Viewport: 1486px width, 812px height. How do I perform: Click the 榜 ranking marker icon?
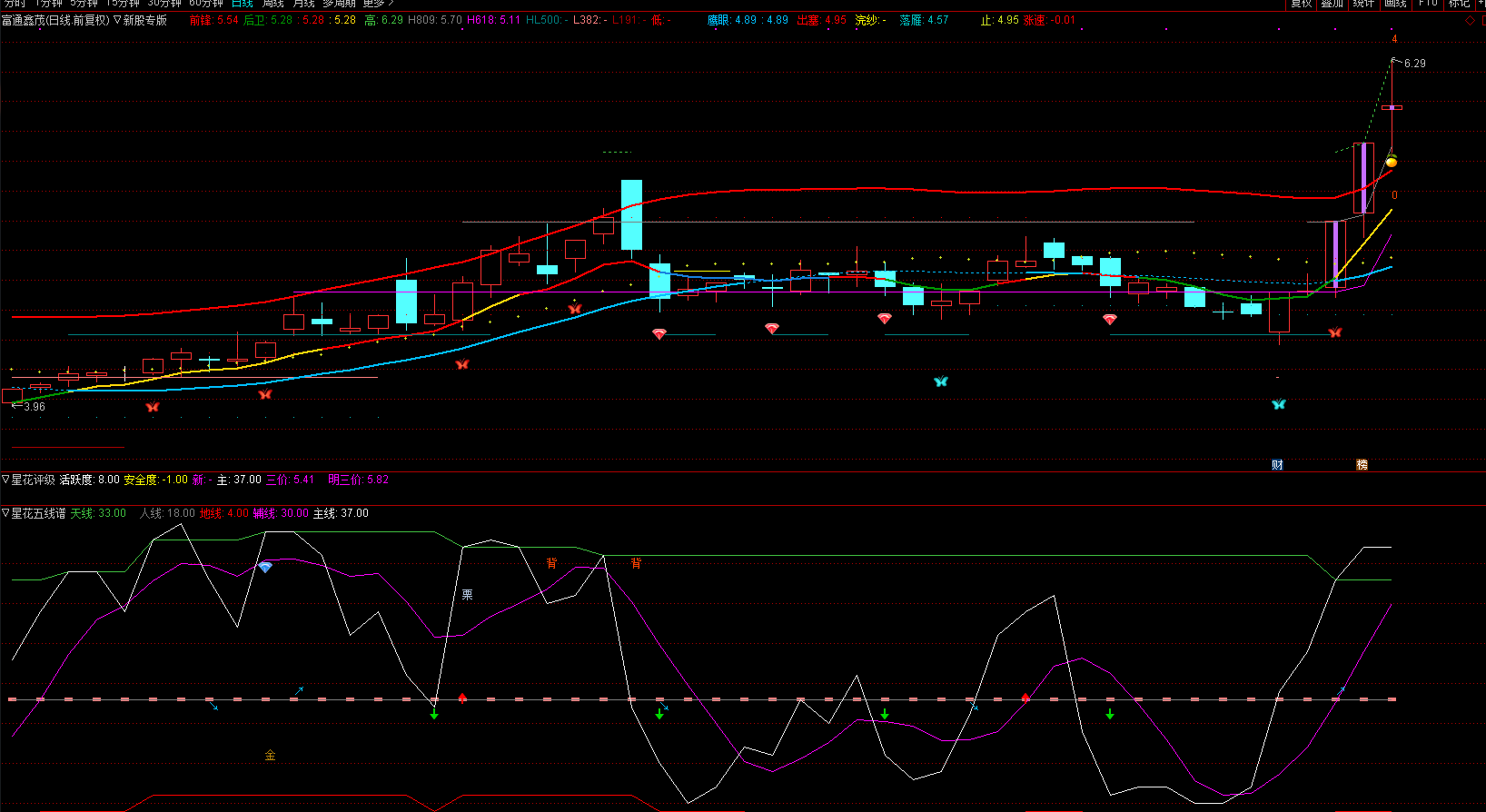(1362, 465)
